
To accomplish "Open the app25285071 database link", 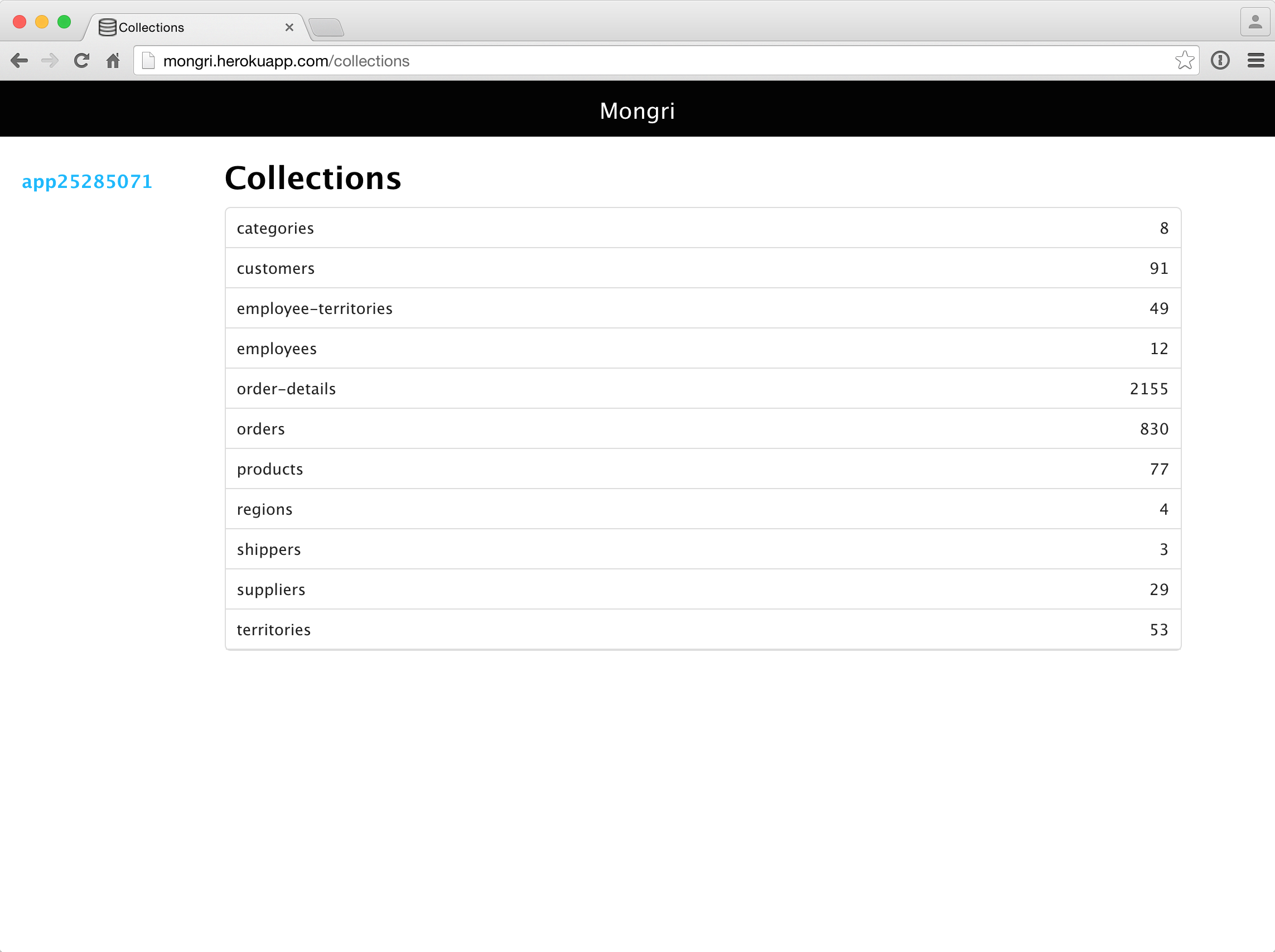I will [87, 181].
